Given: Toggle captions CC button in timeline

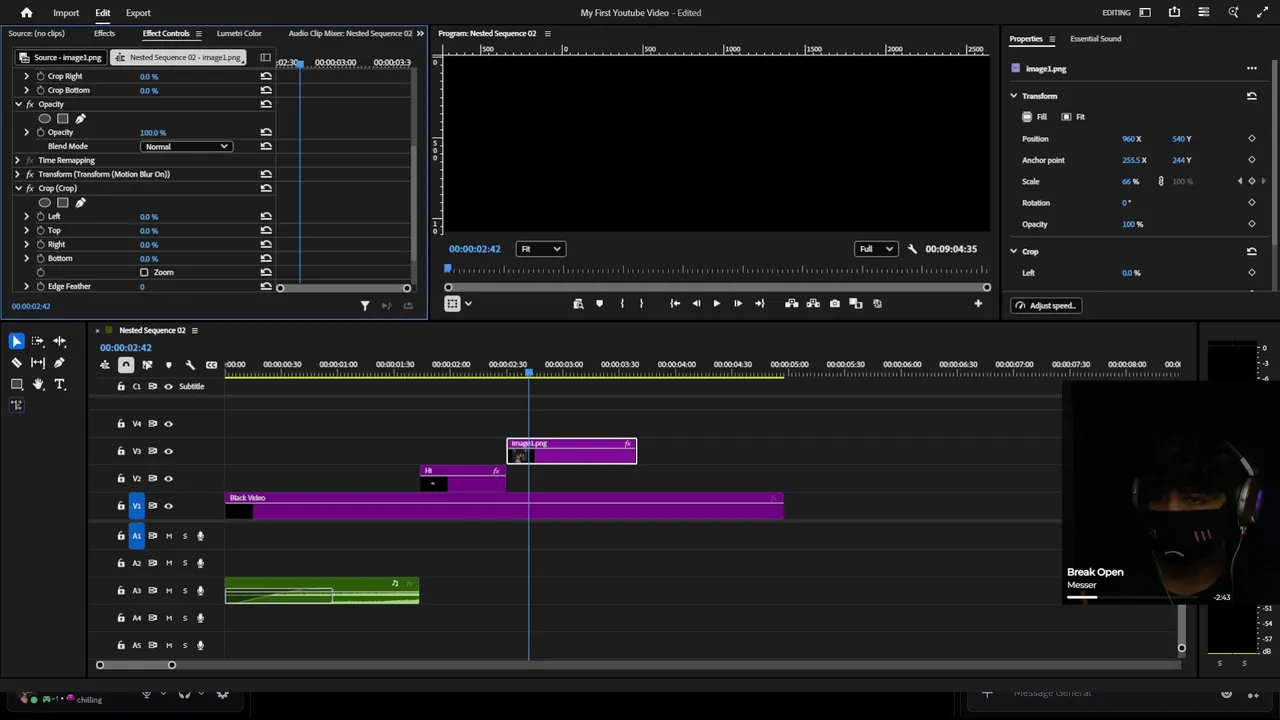Looking at the screenshot, I should pos(211,365).
